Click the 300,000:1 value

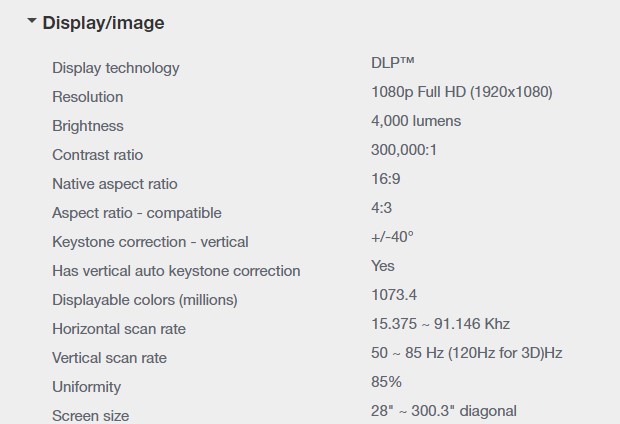pyautogui.click(x=404, y=150)
